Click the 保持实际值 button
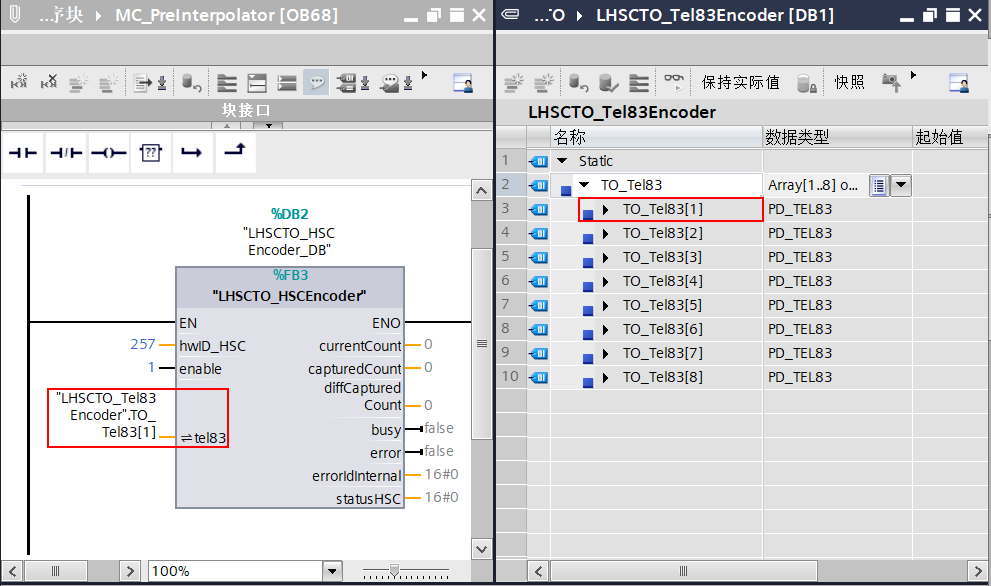991x586 pixels. coord(740,83)
